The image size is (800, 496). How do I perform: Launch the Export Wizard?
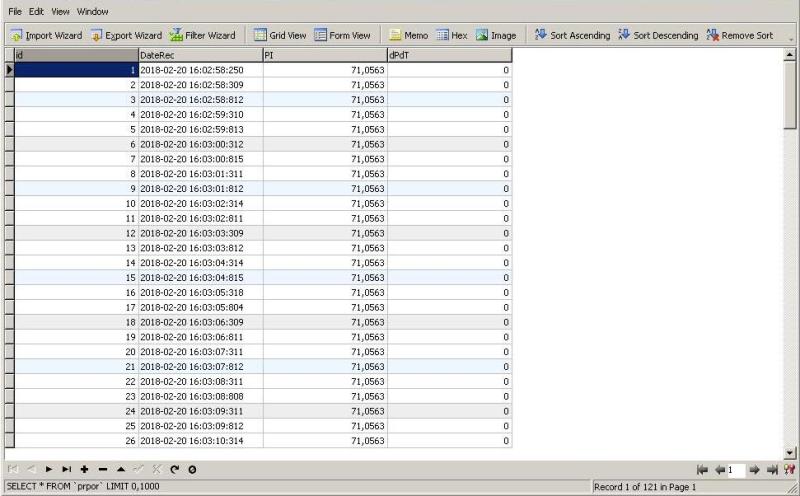[126, 35]
